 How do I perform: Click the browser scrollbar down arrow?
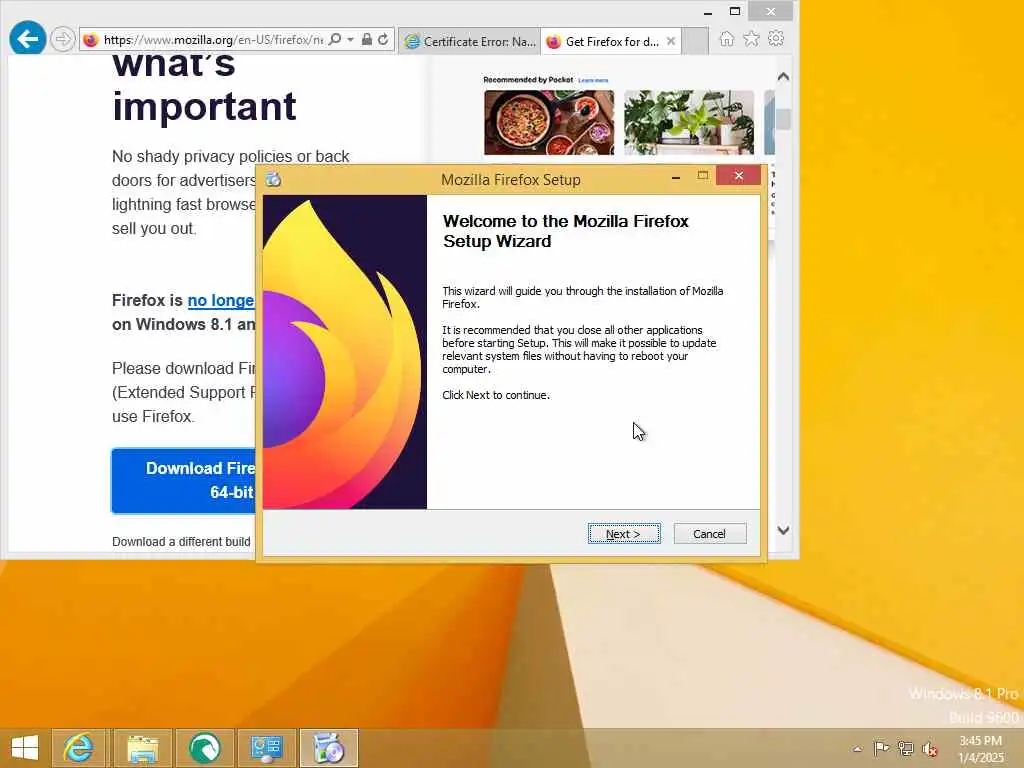coord(783,530)
